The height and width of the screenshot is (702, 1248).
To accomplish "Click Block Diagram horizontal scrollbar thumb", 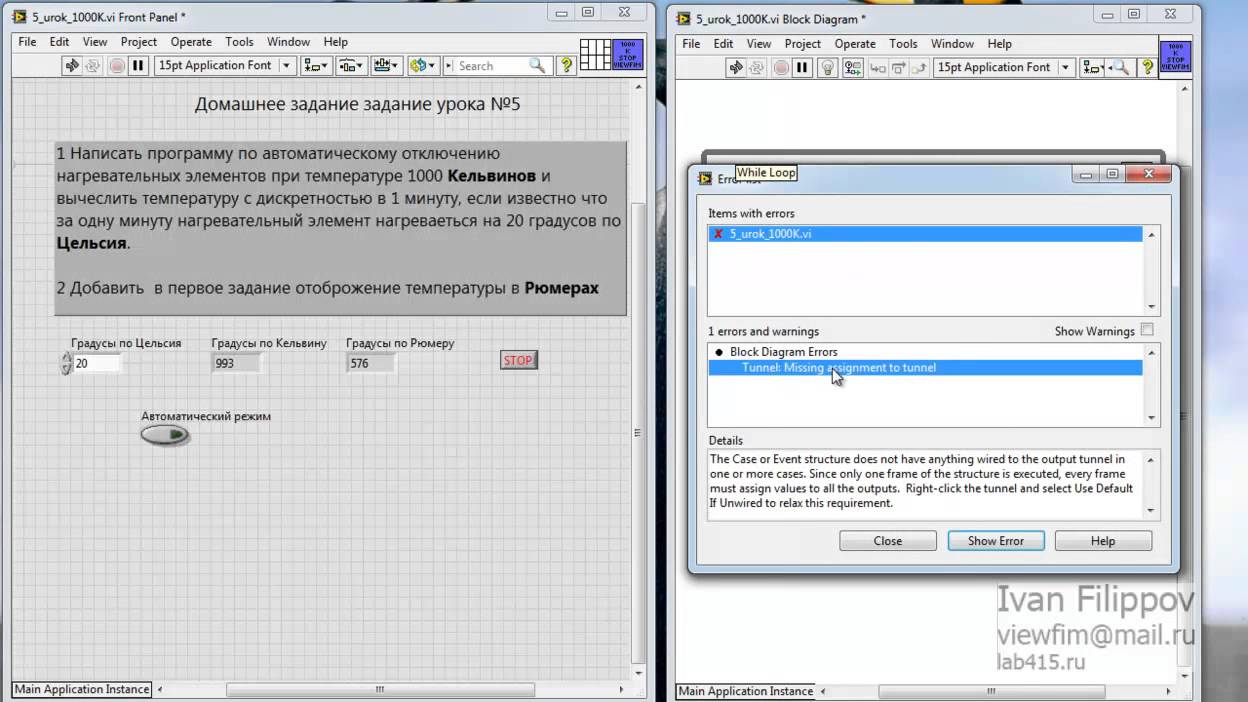I will (991, 691).
